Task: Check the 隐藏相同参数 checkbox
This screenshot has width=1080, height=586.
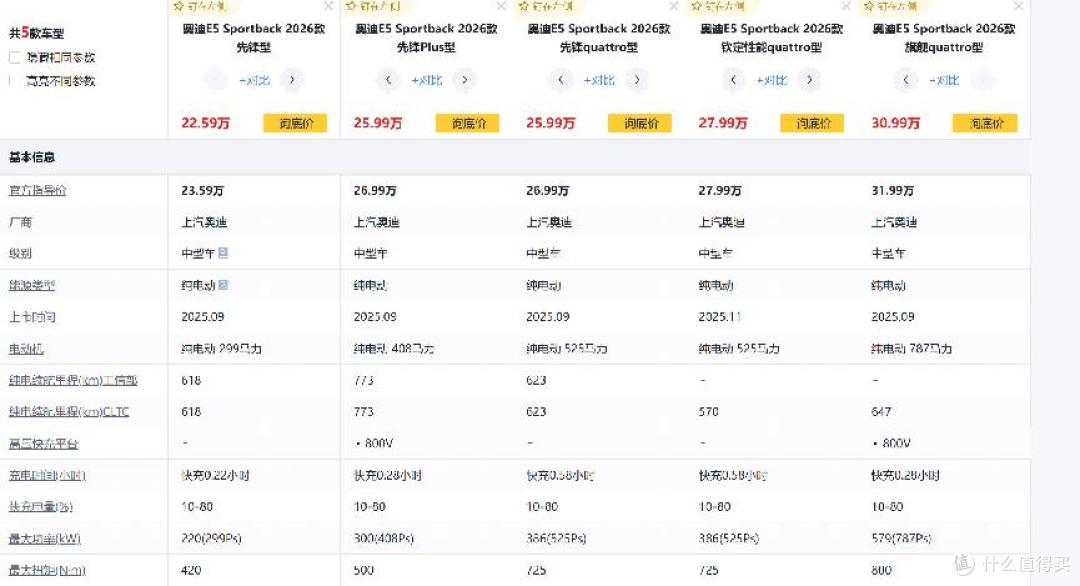Action: tap(14, 57)
